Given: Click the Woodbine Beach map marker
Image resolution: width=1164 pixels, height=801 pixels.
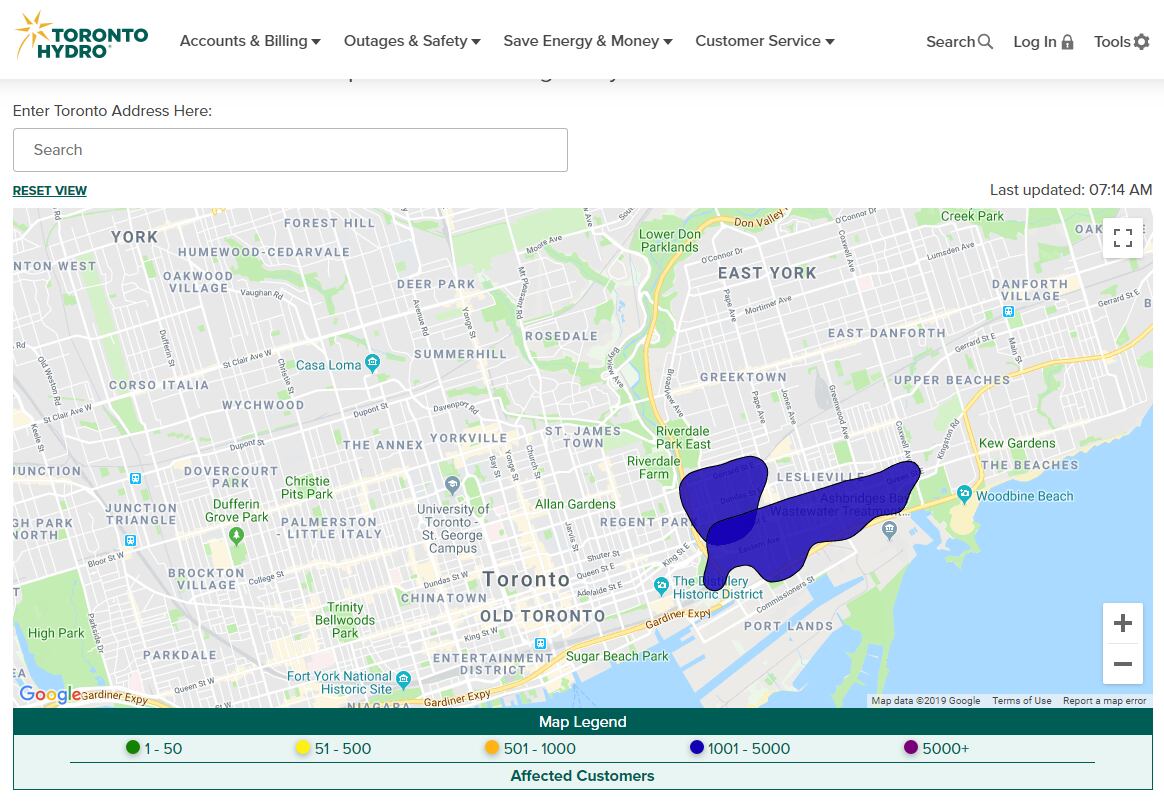Looking at the screenshot, I should pyautogui.click(x=963, y=494).
